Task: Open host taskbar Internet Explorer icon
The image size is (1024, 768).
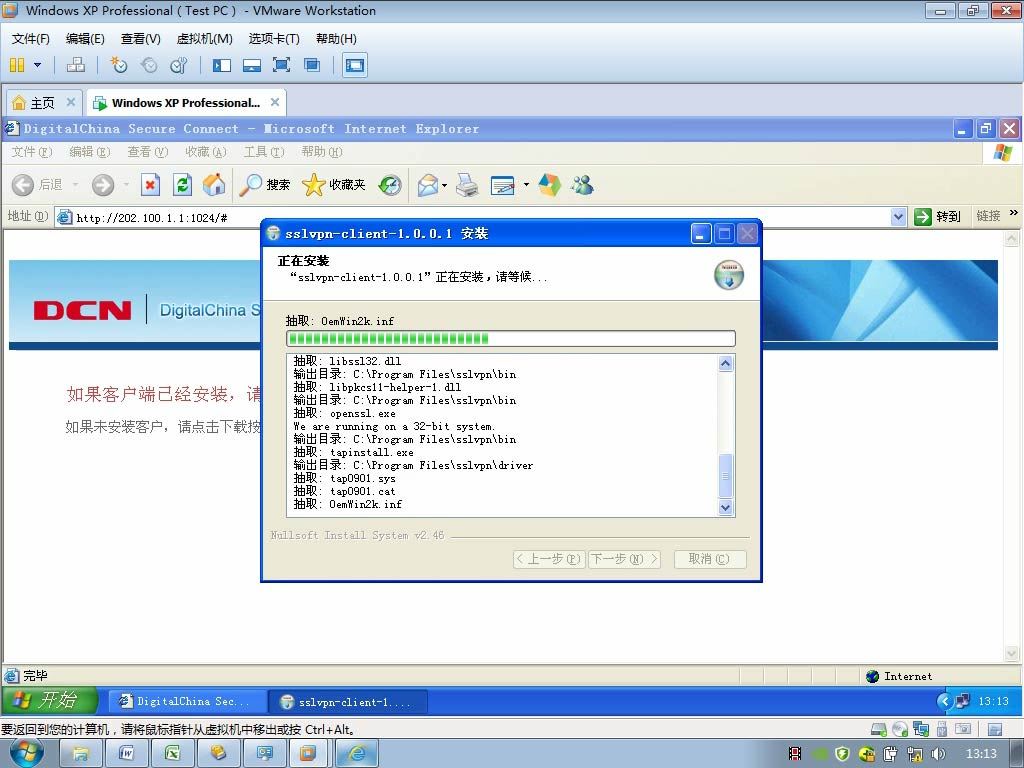Action: pyautogui.click(x=357, y=754)
